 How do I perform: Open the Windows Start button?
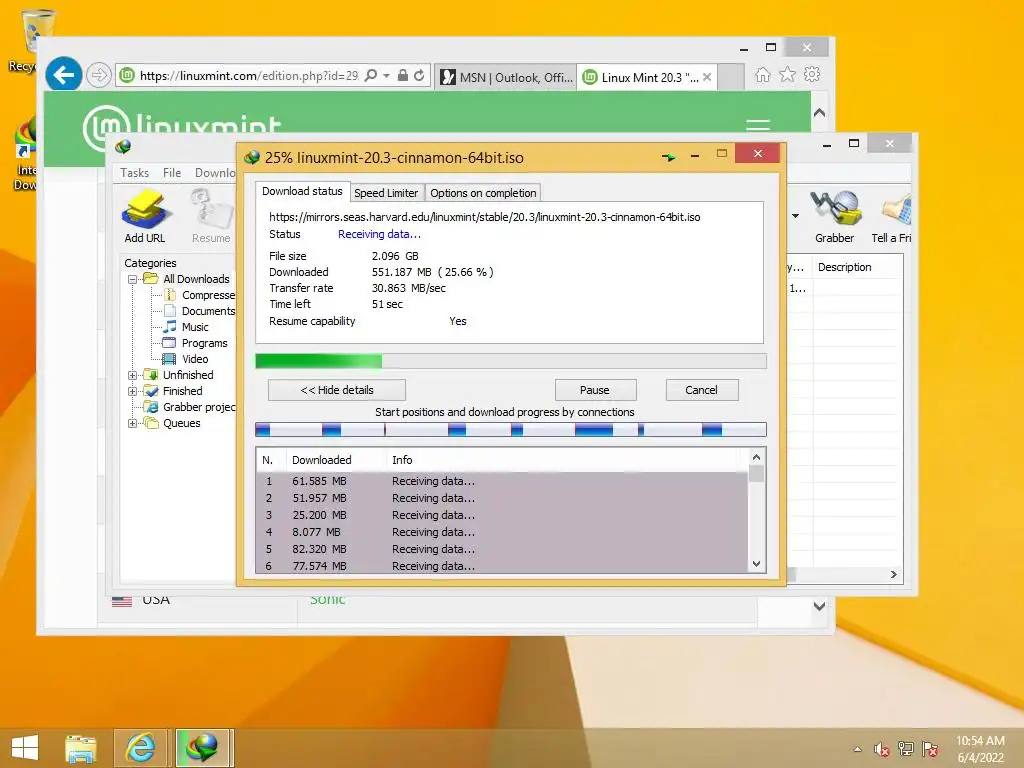point(25,747)
